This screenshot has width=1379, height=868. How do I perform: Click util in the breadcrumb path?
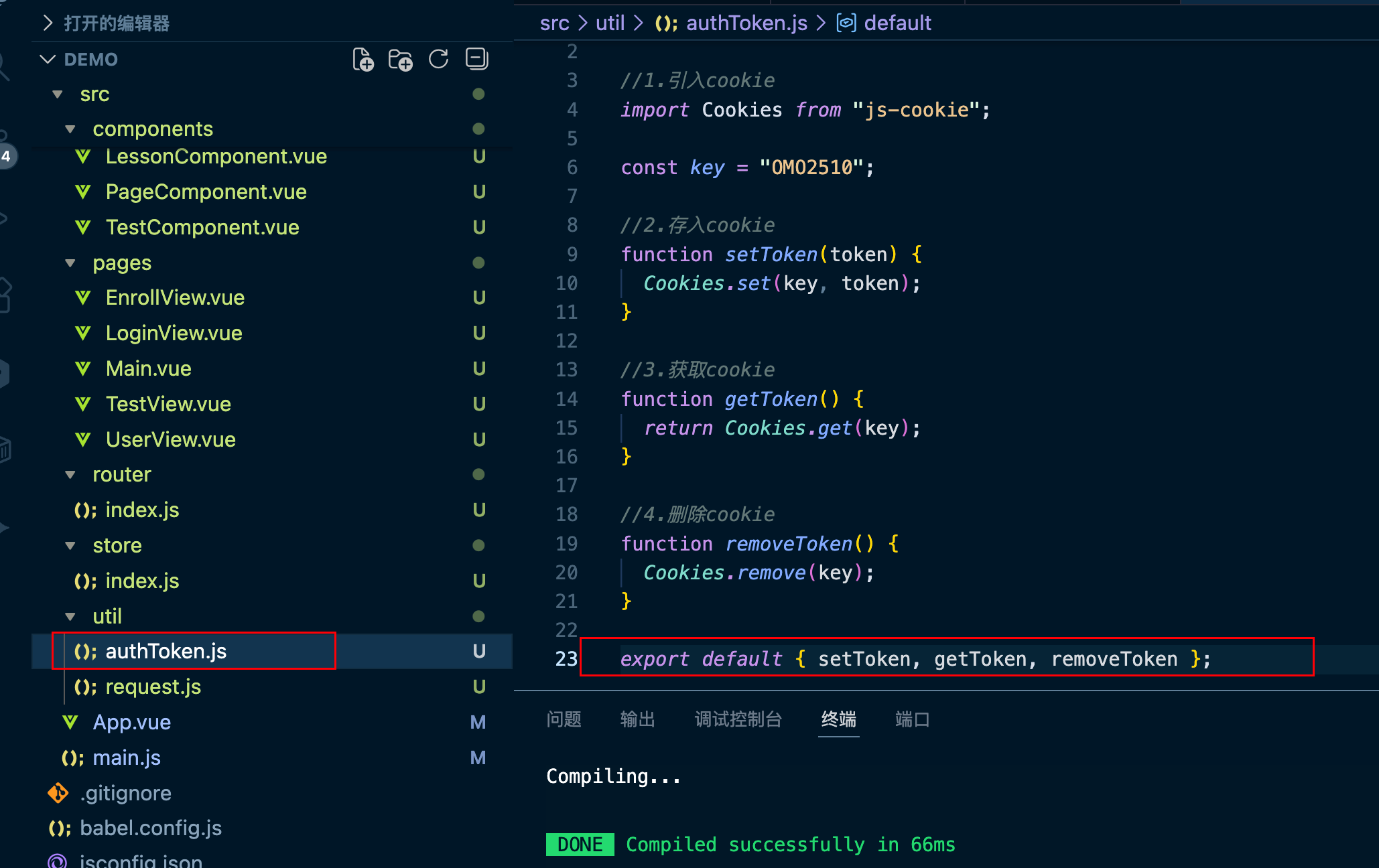click(x=610, y=23)
